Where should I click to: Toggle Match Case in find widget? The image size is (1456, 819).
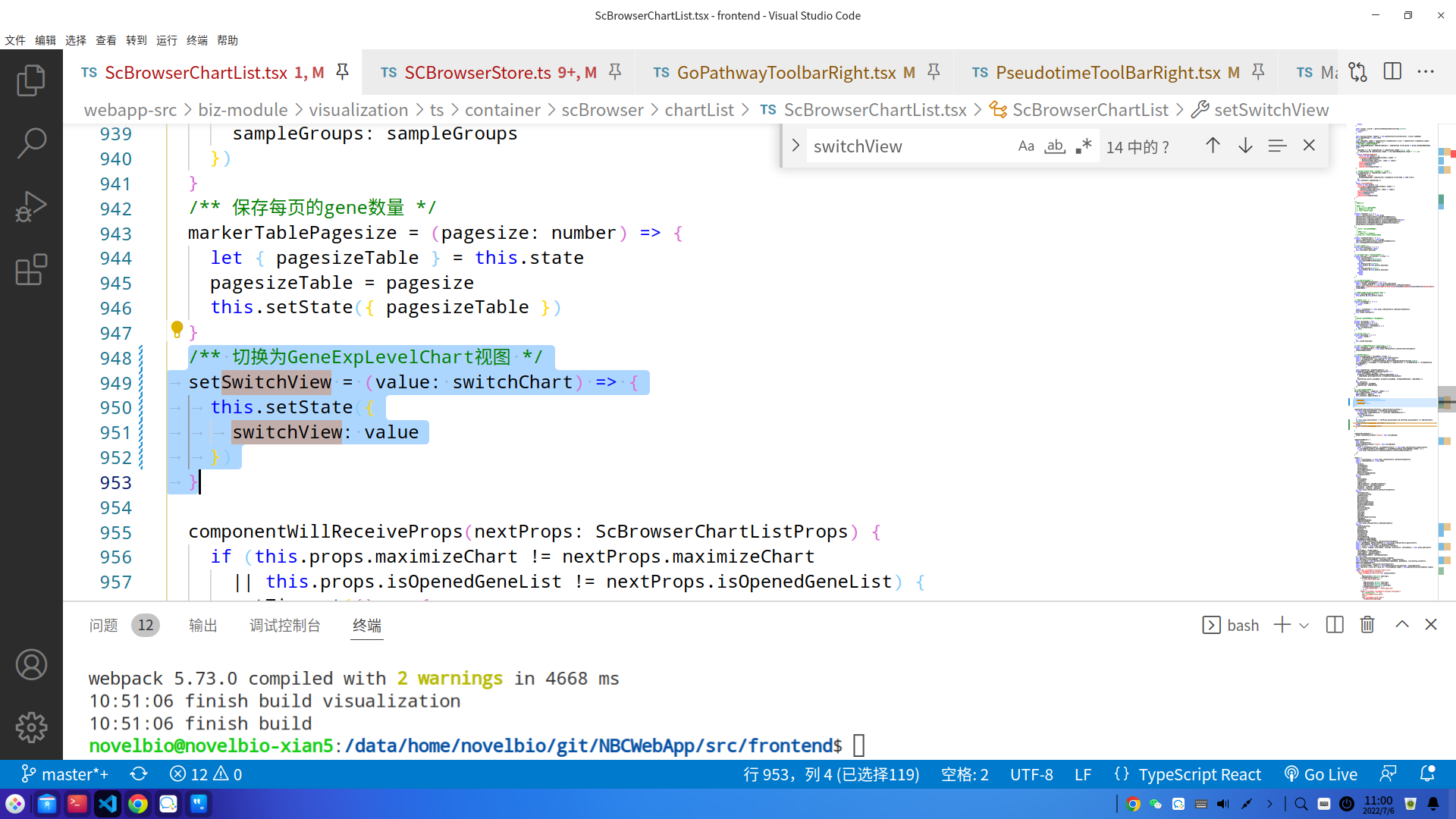click(x=1026, y=146)
